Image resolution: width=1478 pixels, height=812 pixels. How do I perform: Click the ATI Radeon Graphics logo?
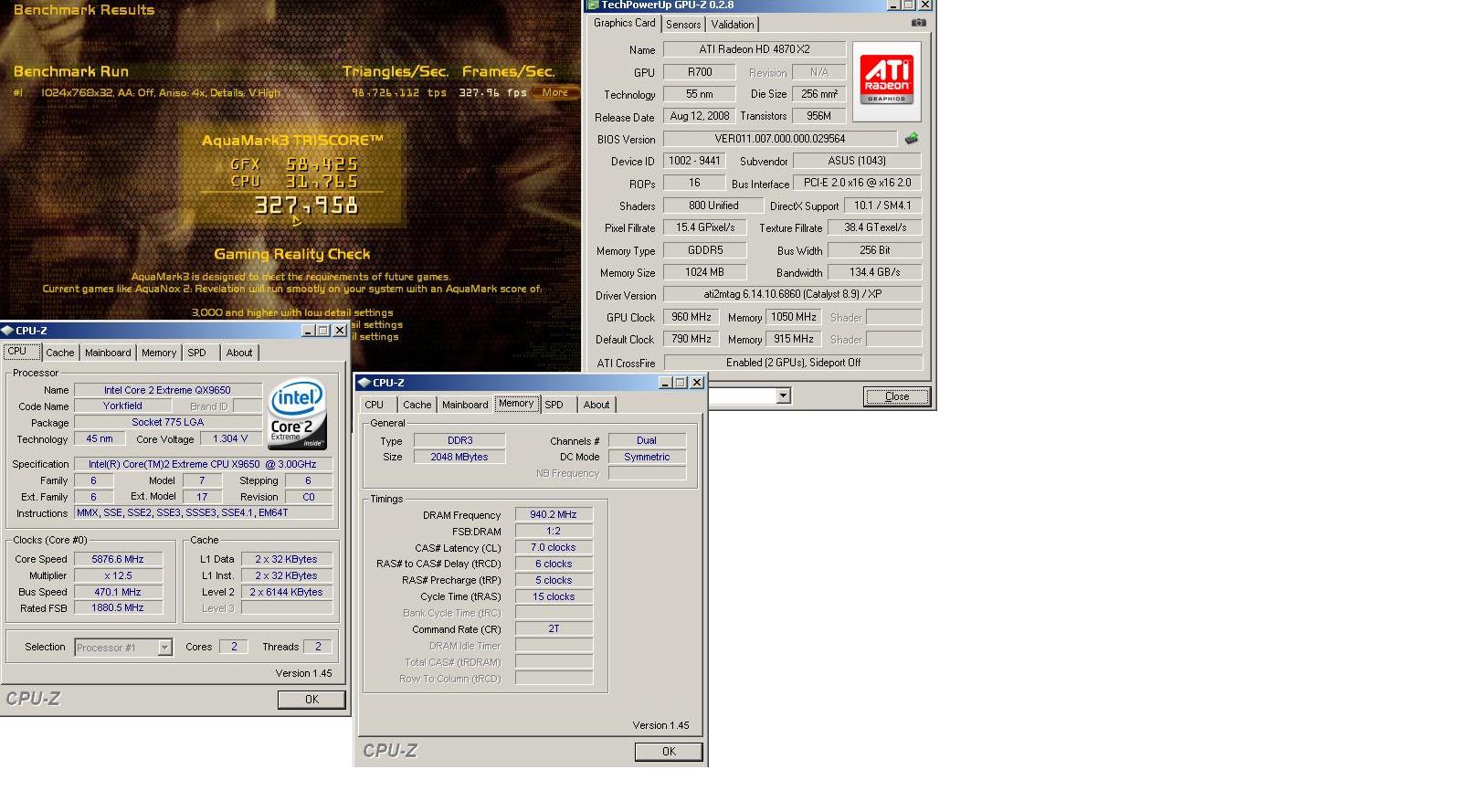pos(886,79)
